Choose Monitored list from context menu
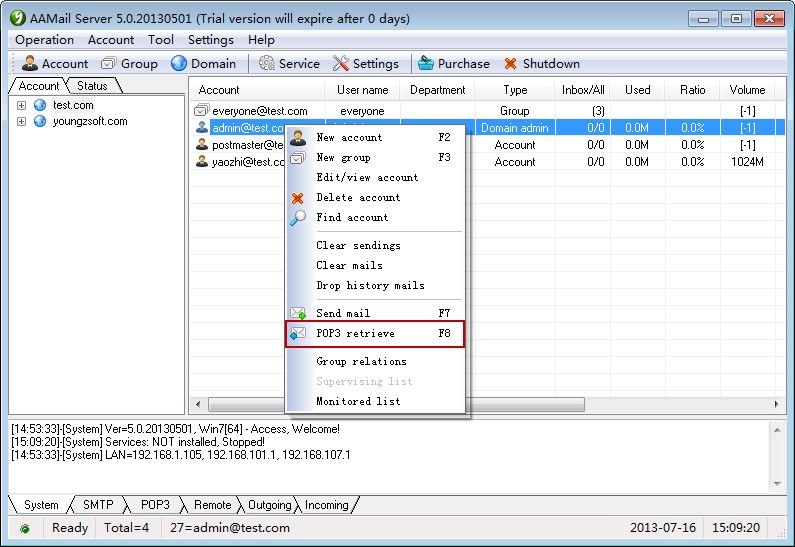The image size is (795, 547). point(375,402)
